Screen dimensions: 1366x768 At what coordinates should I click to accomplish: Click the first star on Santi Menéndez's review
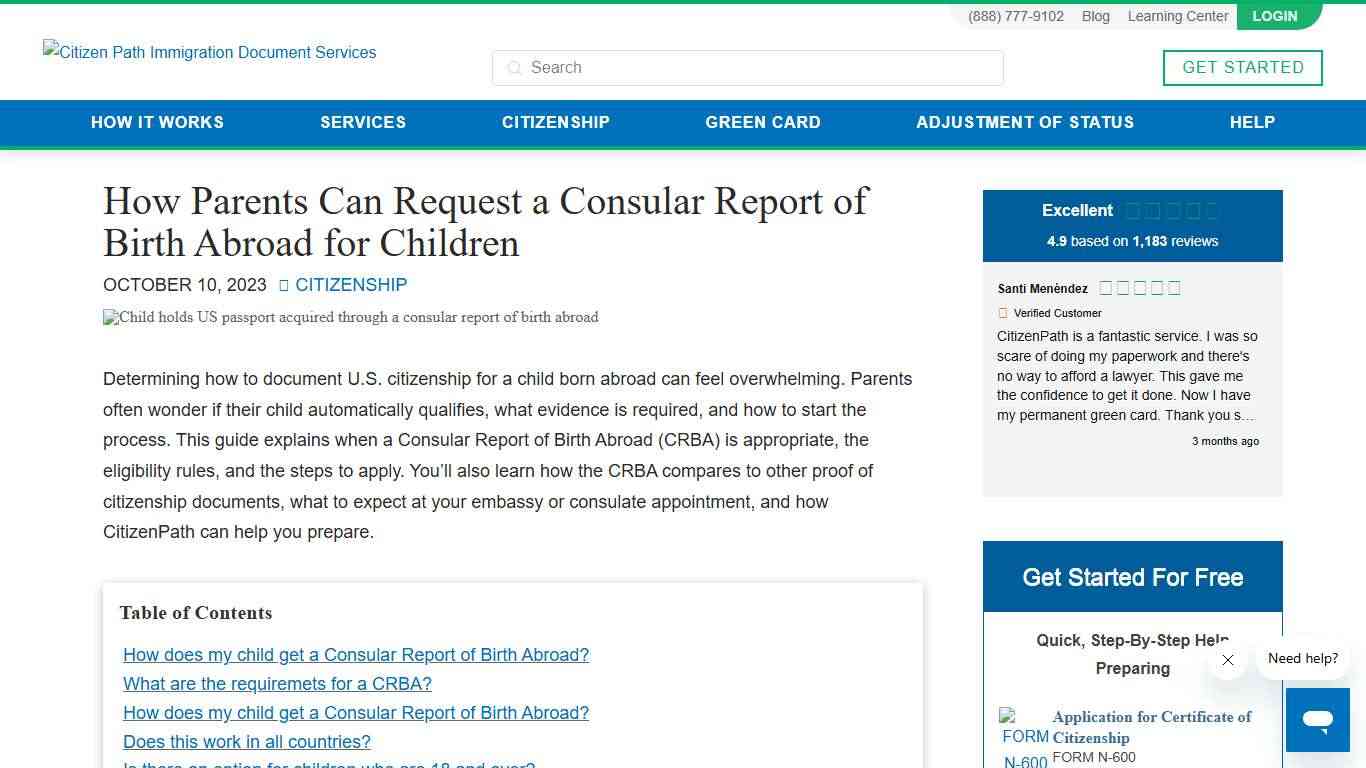(x=1105, y=288)
